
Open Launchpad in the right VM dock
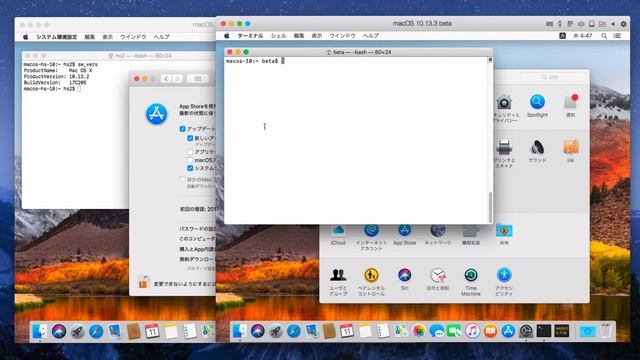click(276, 331)
